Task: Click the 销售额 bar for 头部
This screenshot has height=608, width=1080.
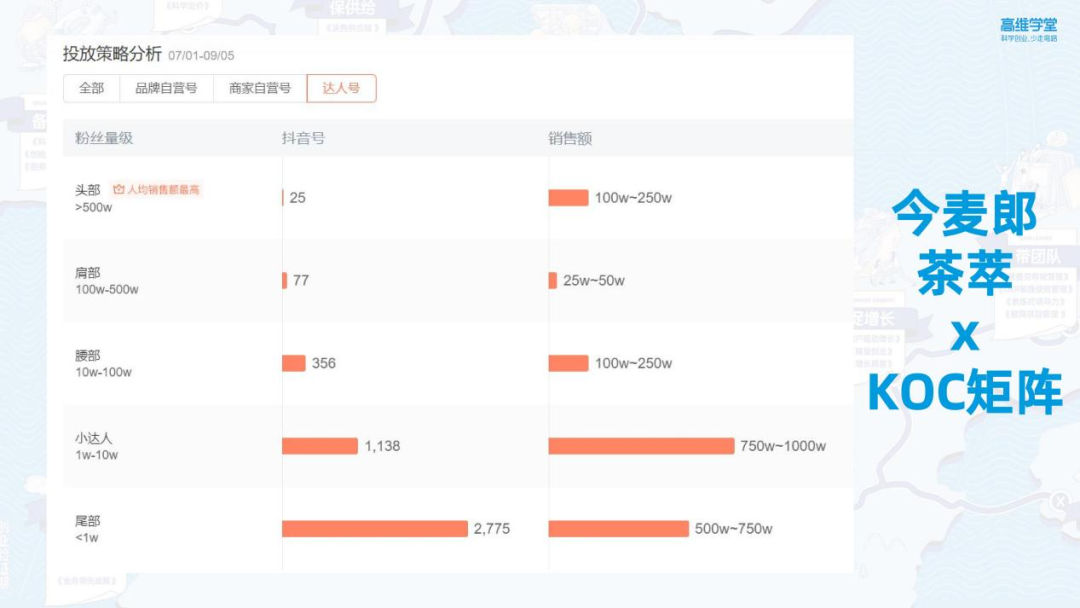Action: pyautogui.click(x=568, y=198)
